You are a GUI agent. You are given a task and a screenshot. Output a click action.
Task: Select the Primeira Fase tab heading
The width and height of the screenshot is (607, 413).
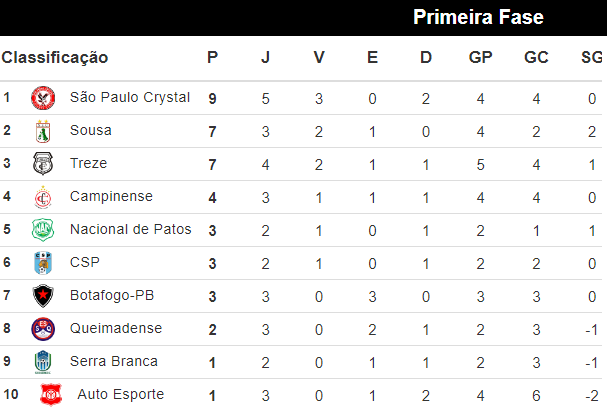coord(478,17)
